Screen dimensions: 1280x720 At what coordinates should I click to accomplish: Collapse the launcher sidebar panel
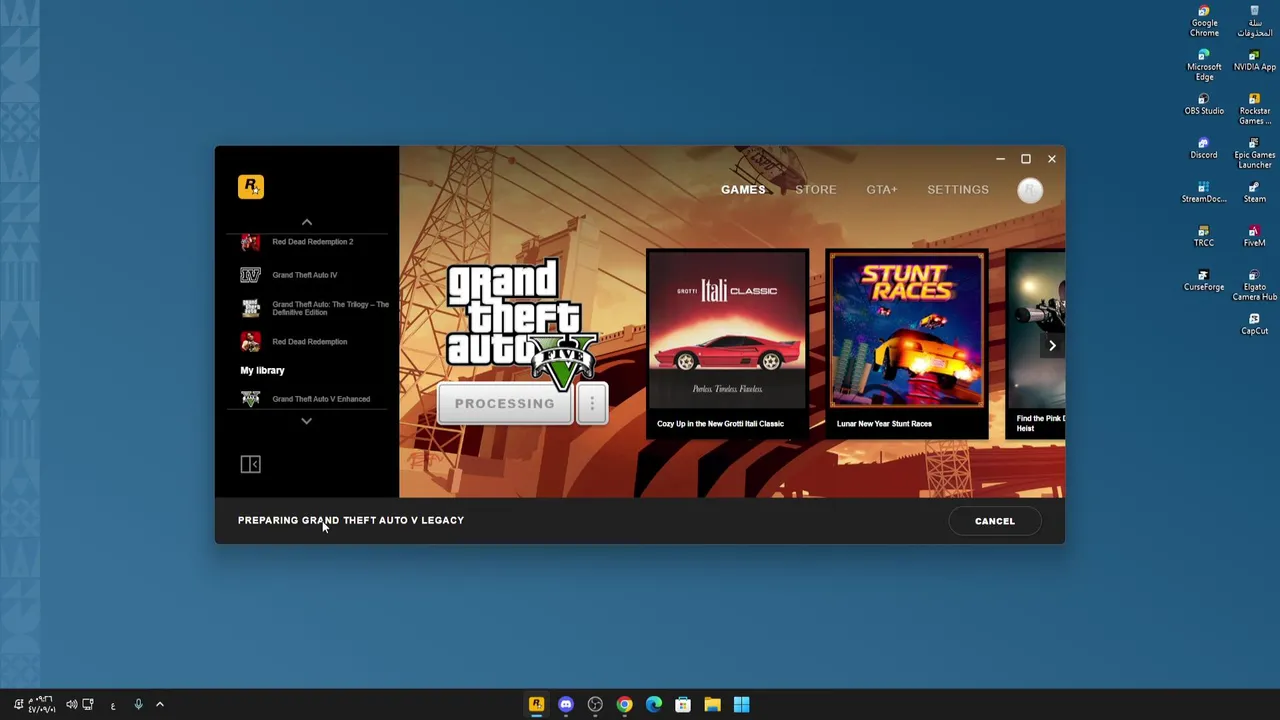250,464
